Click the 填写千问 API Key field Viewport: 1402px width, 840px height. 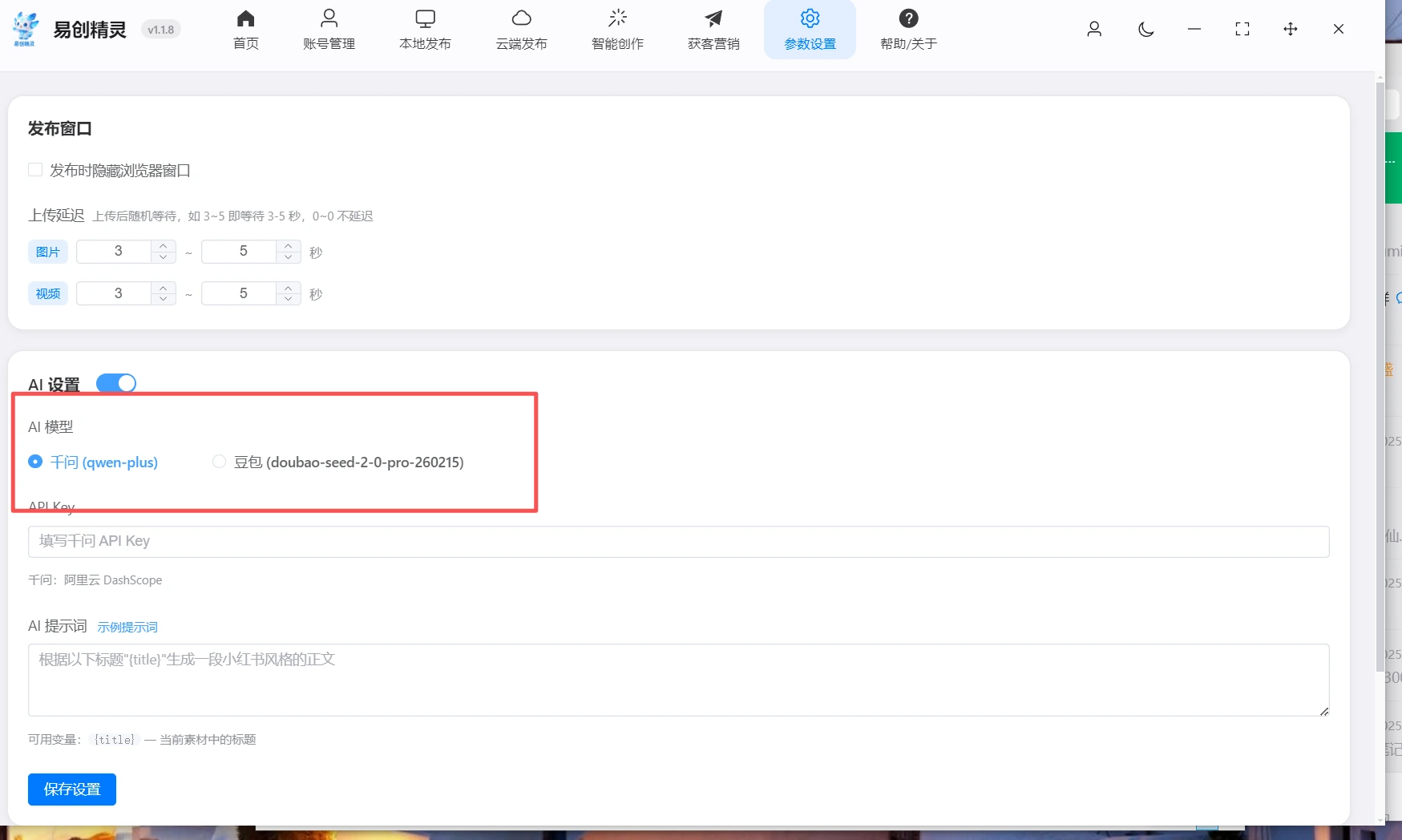point(678,541)
